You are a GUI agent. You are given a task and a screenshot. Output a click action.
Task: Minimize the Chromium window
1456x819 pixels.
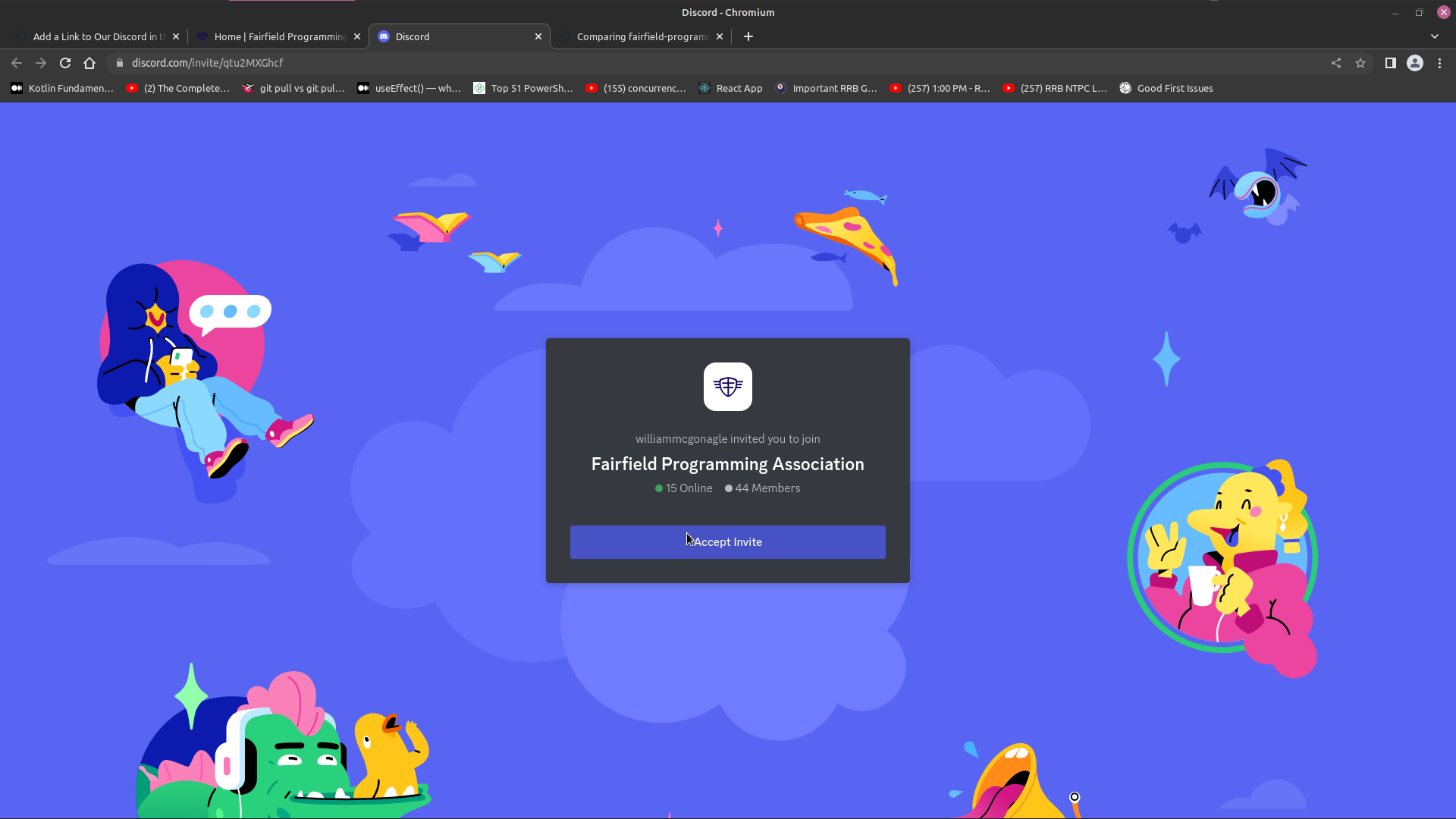1395,12
